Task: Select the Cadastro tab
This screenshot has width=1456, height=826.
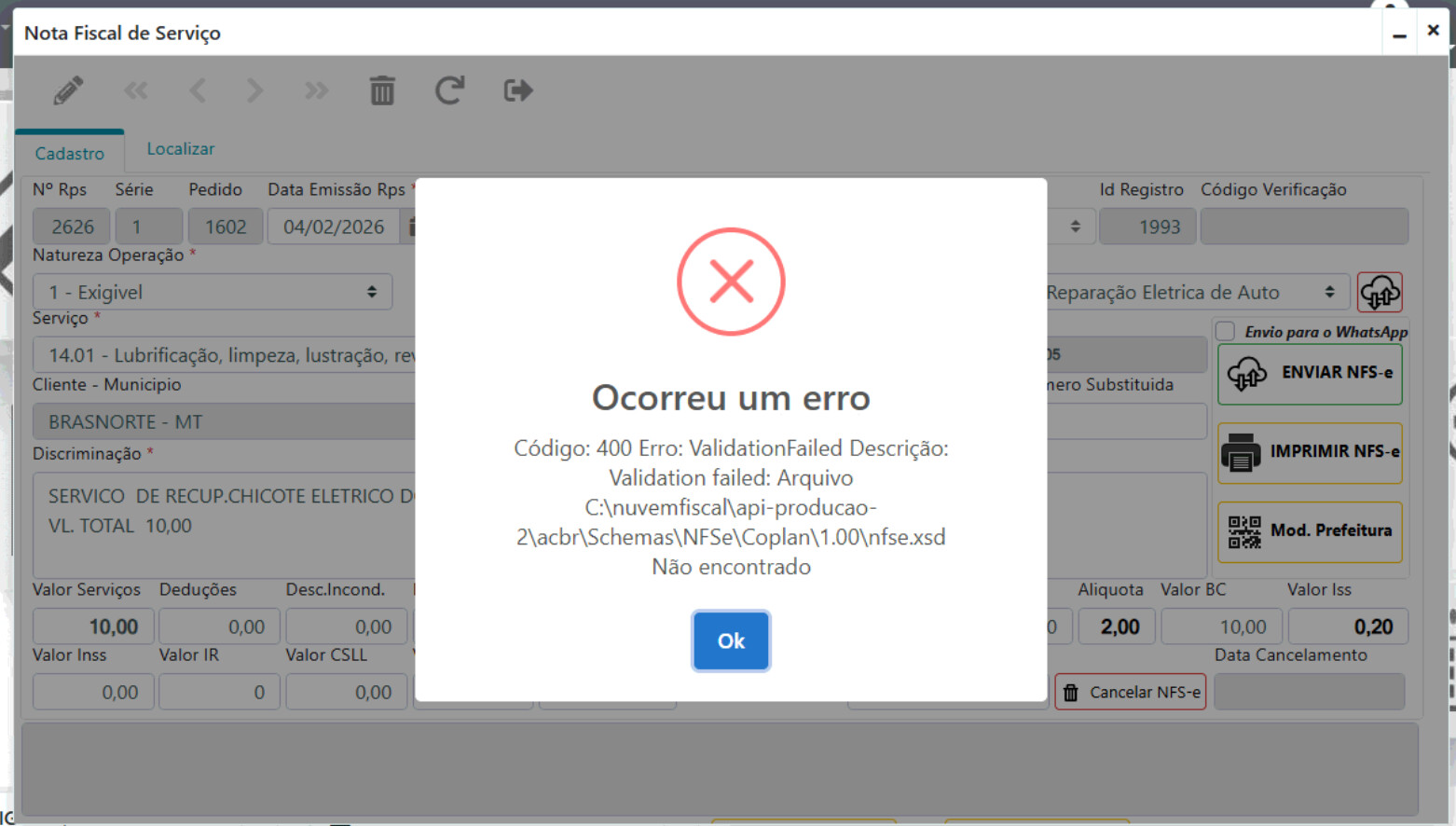Action: tap(70, 153)
